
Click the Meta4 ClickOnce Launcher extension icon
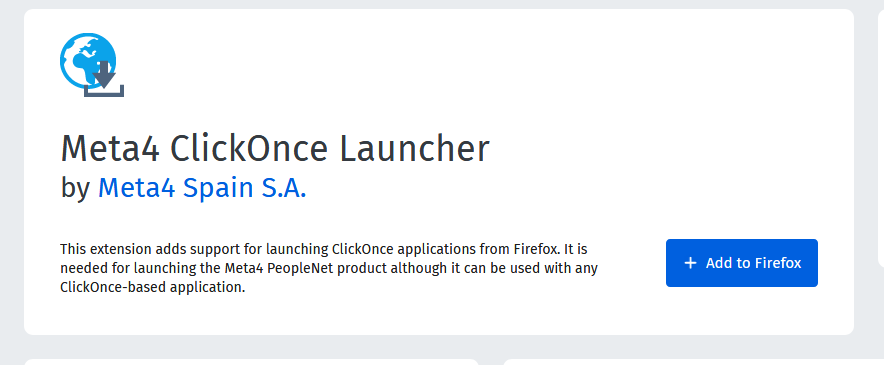pyautogui.click(x=92, y=65)
